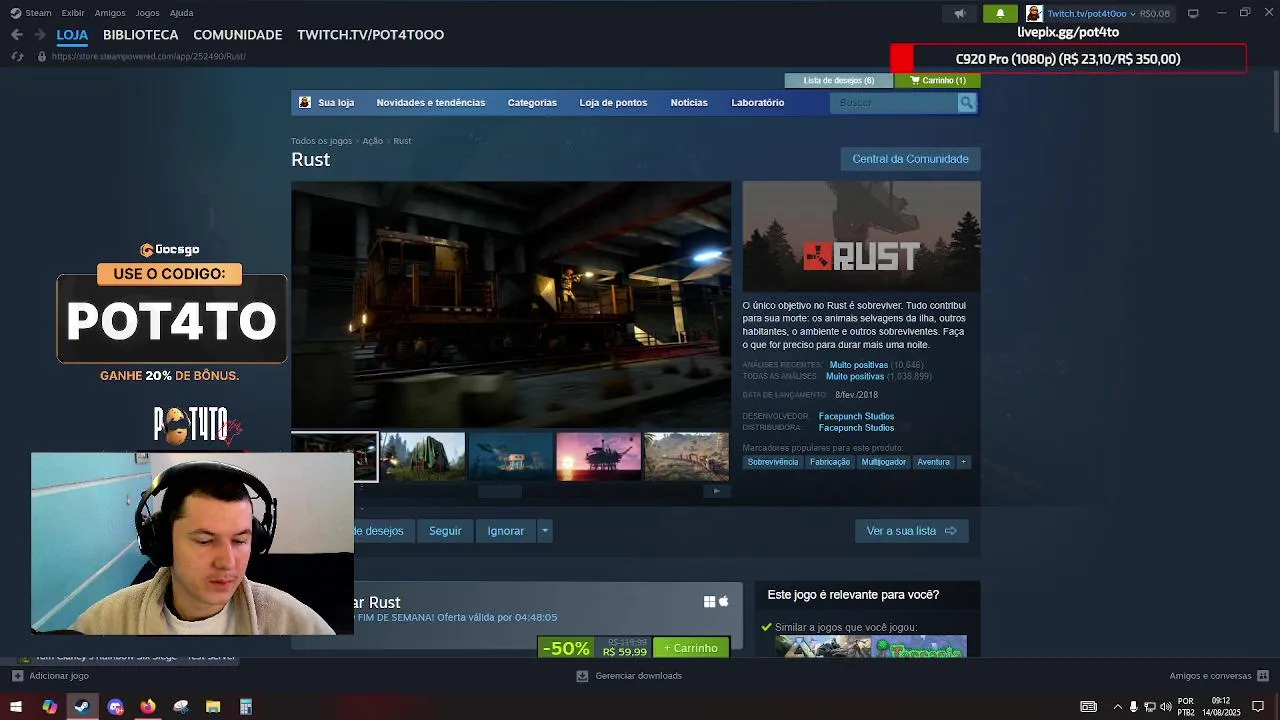Open the green notifications bell
Viewport: 1280px width, 720px height.
tap(1000, 13)
